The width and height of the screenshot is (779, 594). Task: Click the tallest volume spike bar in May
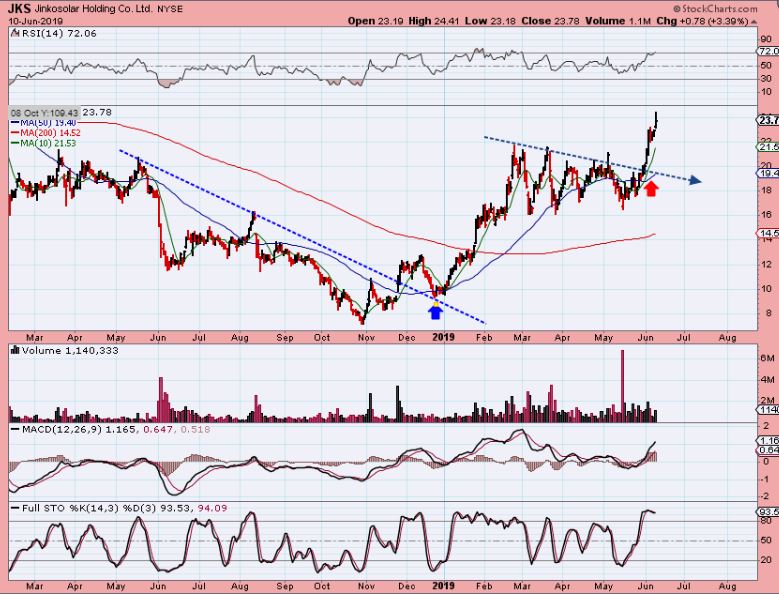(622, 386)
